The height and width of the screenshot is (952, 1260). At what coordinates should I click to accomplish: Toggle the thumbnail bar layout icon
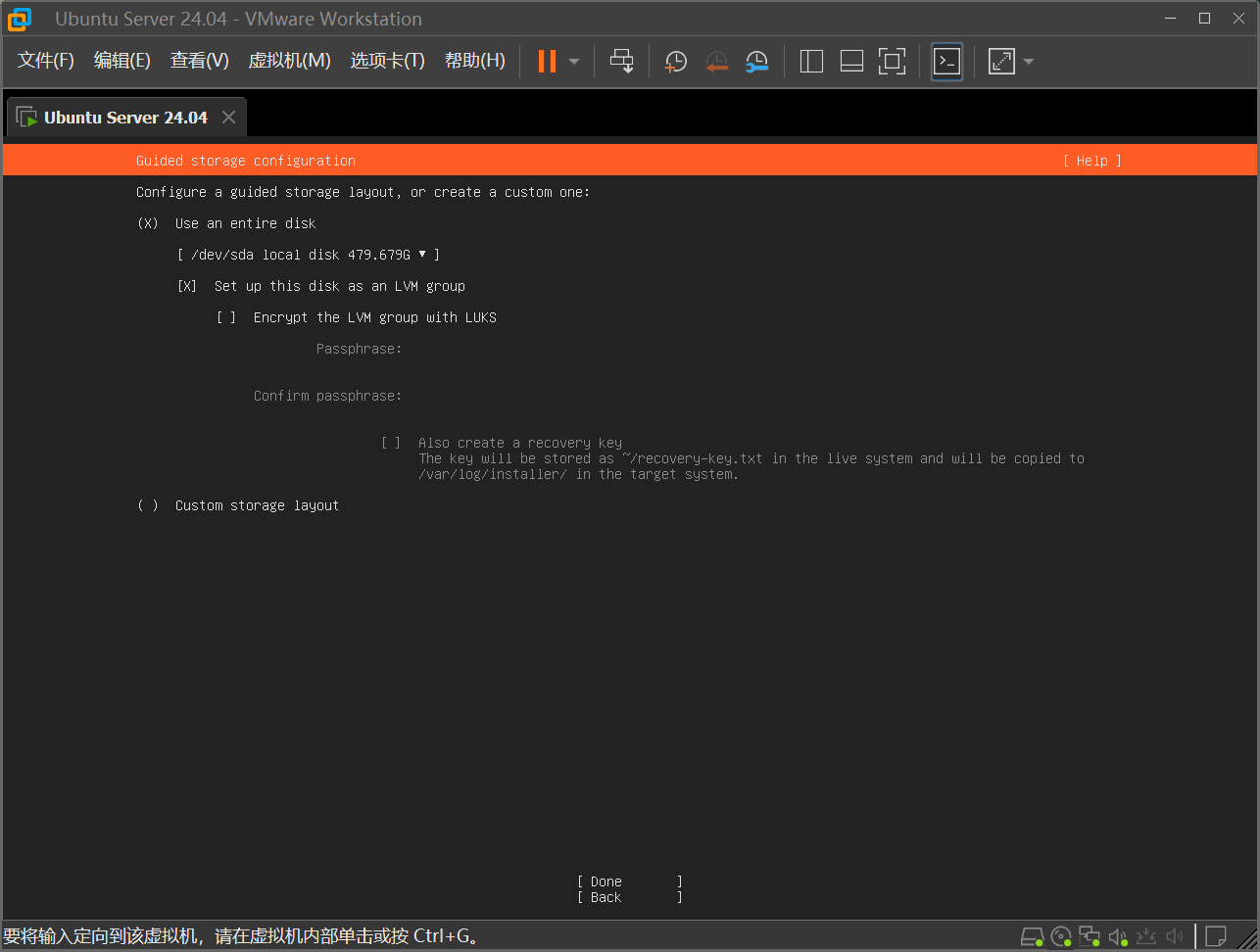point(851,62)
